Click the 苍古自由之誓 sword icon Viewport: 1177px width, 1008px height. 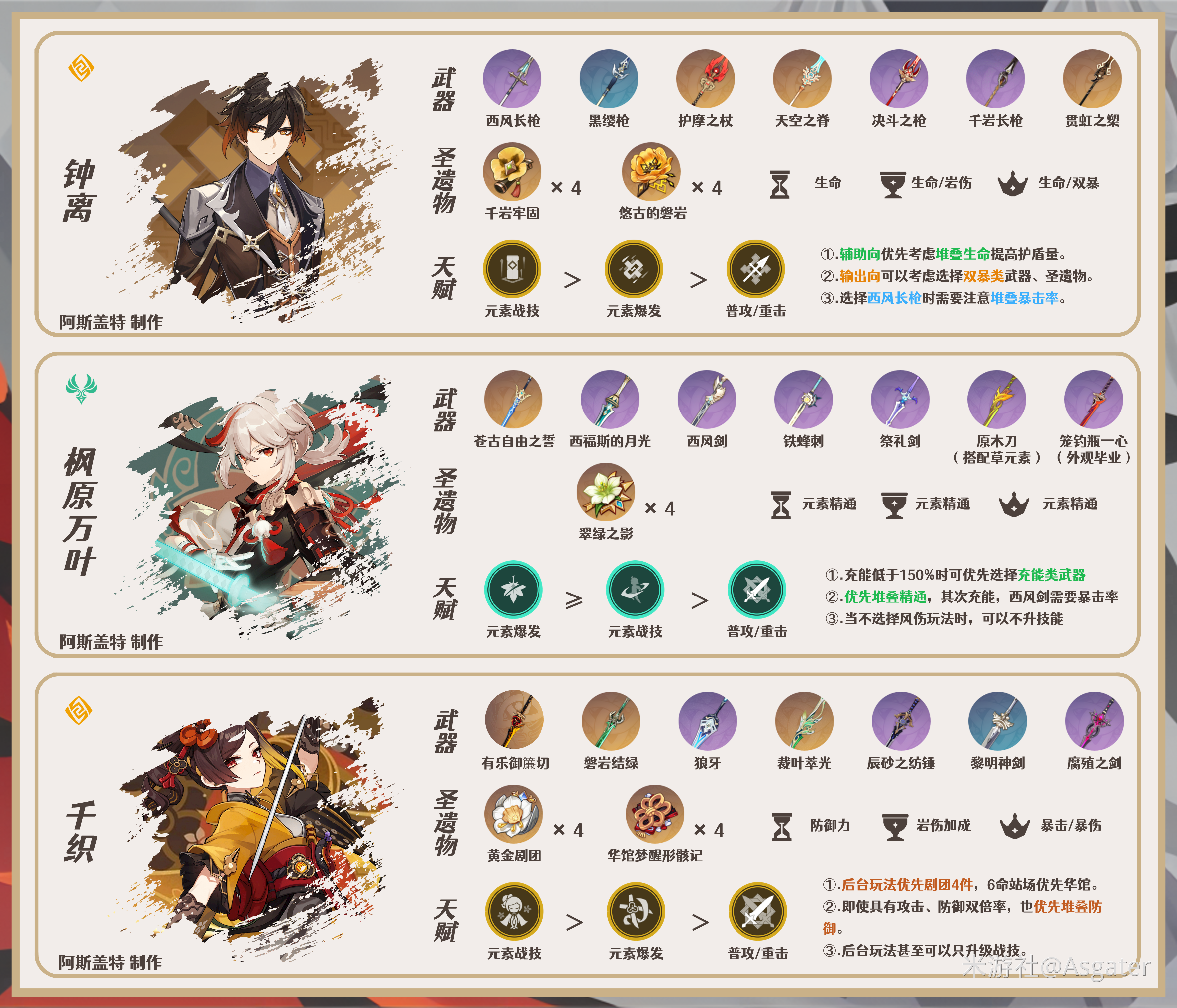click(x=513, y=399)
